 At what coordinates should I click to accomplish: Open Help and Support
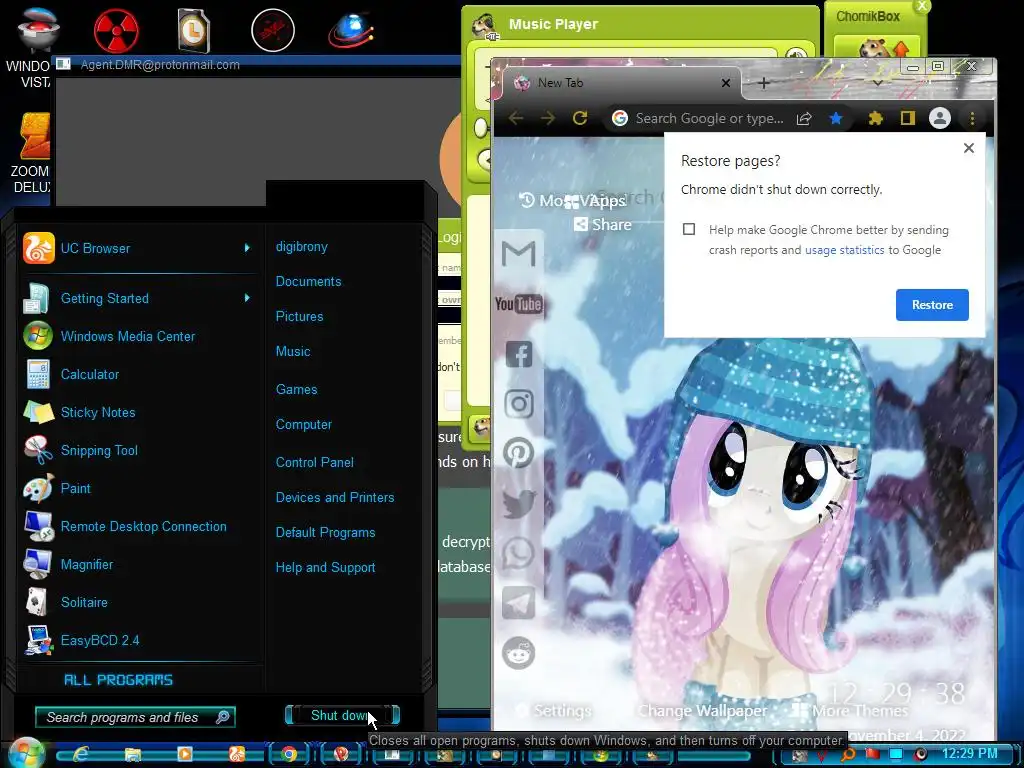[325, 568]
